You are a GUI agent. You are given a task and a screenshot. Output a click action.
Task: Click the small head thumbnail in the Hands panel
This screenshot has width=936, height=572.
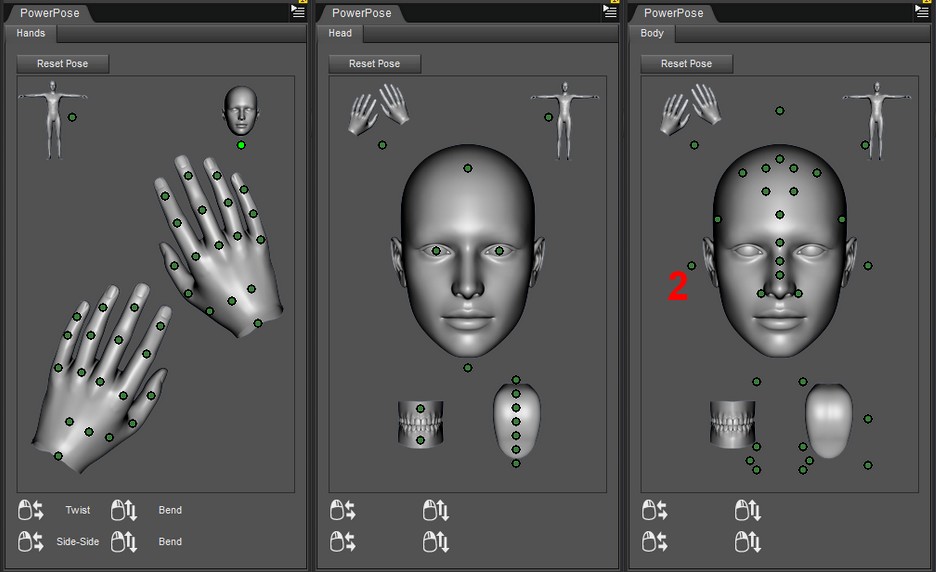[241, 111]
